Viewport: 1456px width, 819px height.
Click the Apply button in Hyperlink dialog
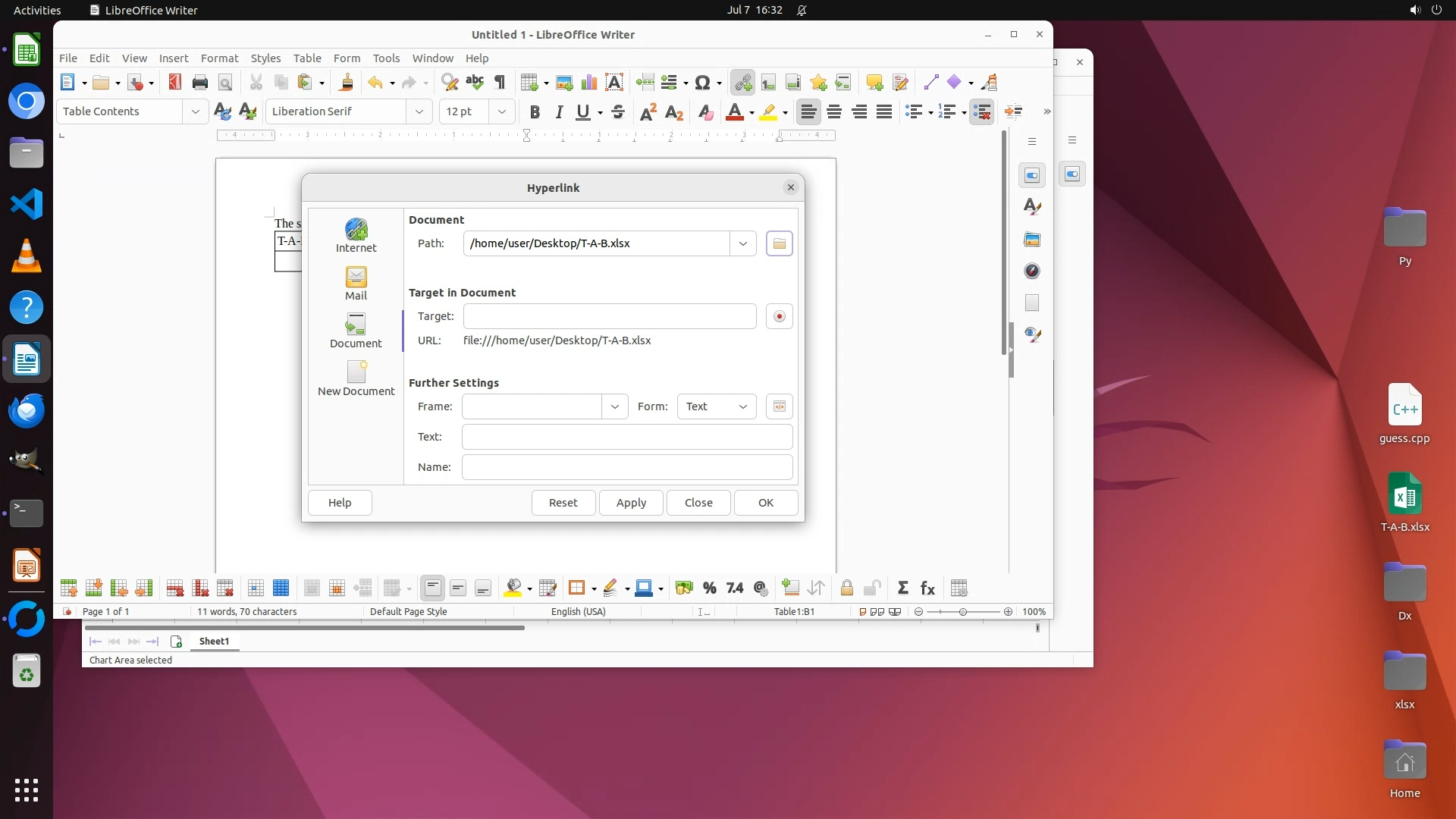(631, 503)
